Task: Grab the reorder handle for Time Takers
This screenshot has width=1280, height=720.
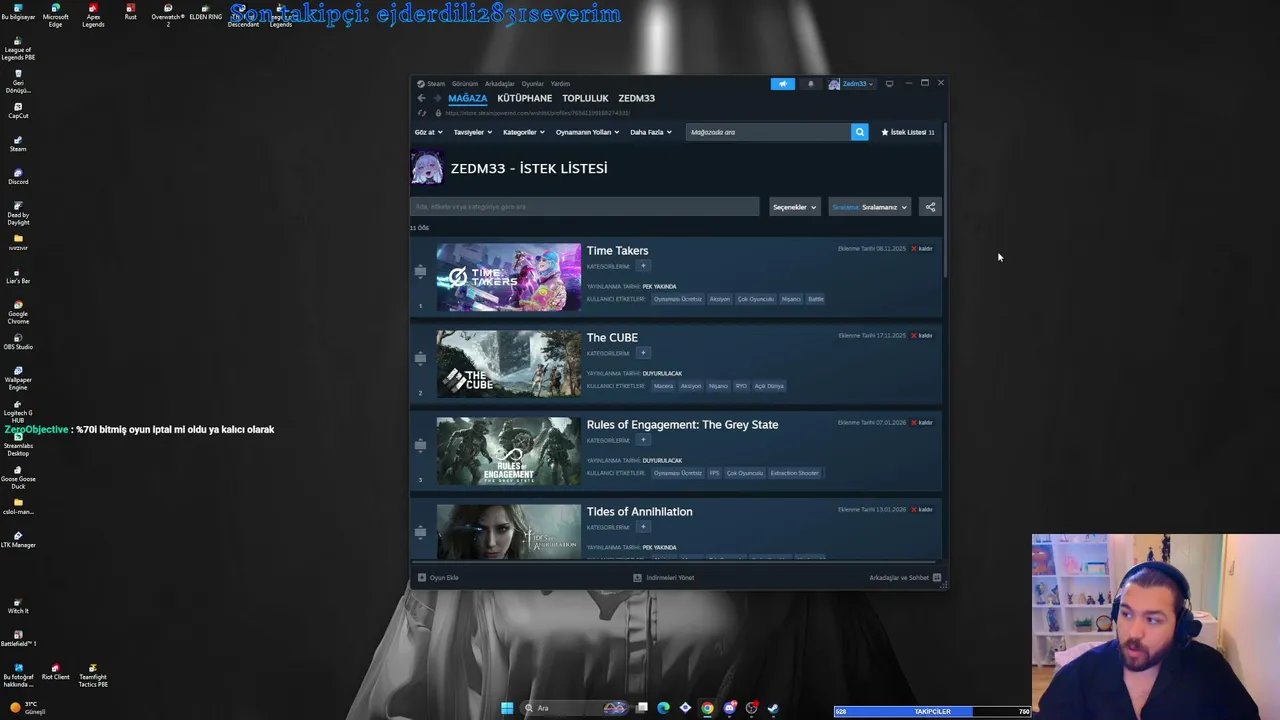Action: [x=420, y=271]
